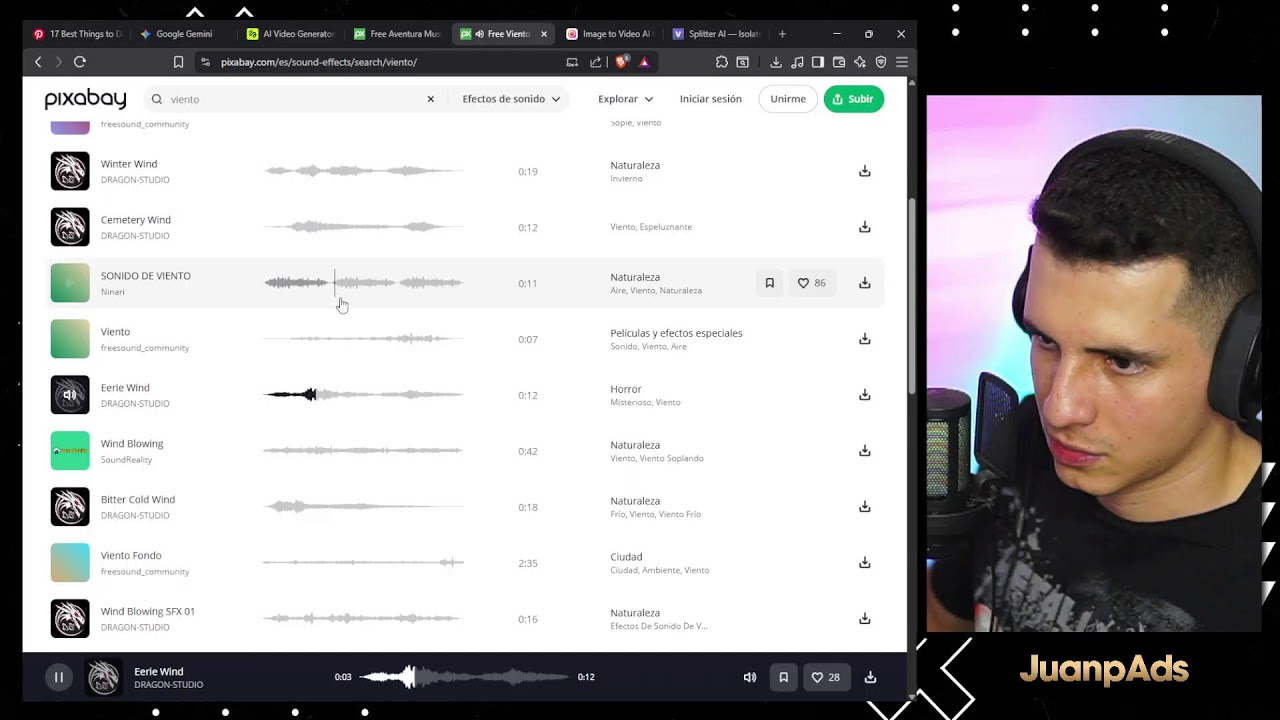
Task: Download the track from bottom player bar
Action: (x=871, y=677)
